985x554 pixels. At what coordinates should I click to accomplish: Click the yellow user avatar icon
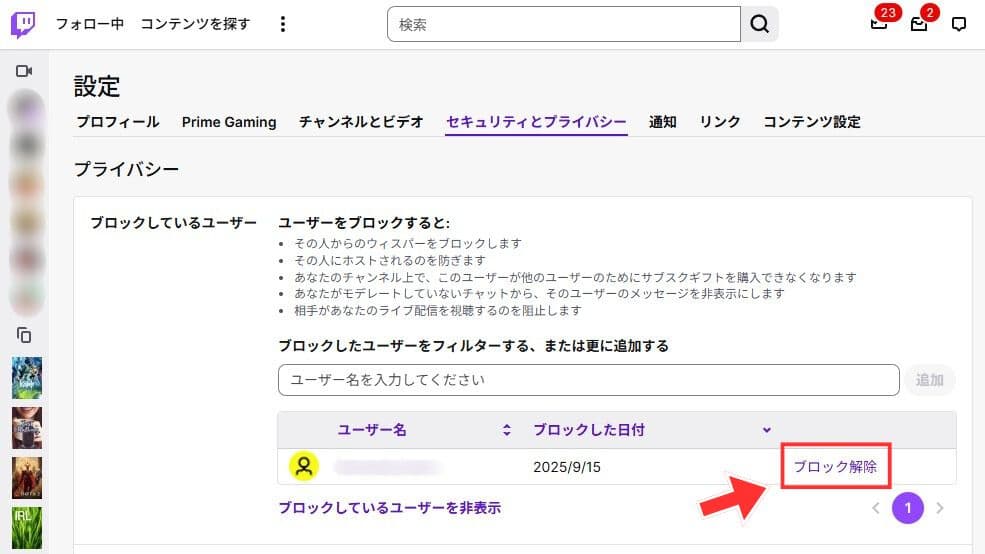coord(304,466)
